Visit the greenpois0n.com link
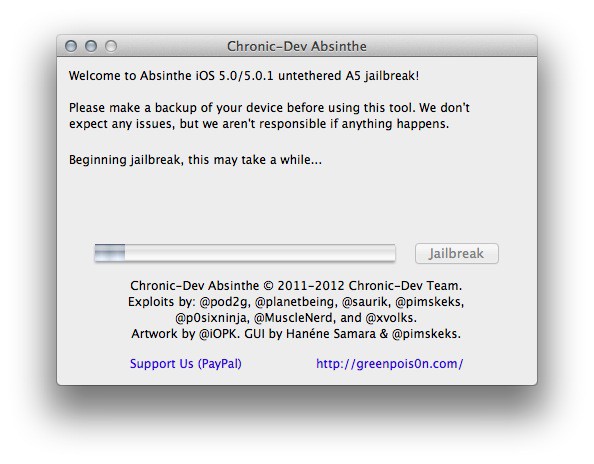The width and height of the screenshot is (594, 464). [x=389, y=364]
